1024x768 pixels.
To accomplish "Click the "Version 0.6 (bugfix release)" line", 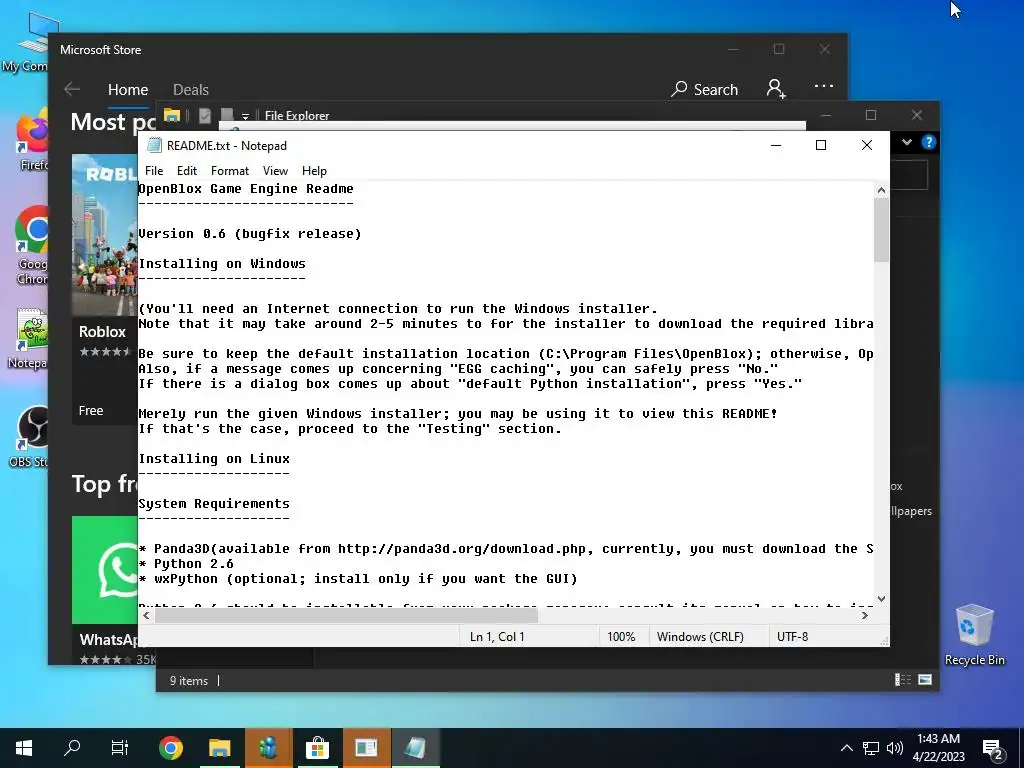I will coord(249,234).
